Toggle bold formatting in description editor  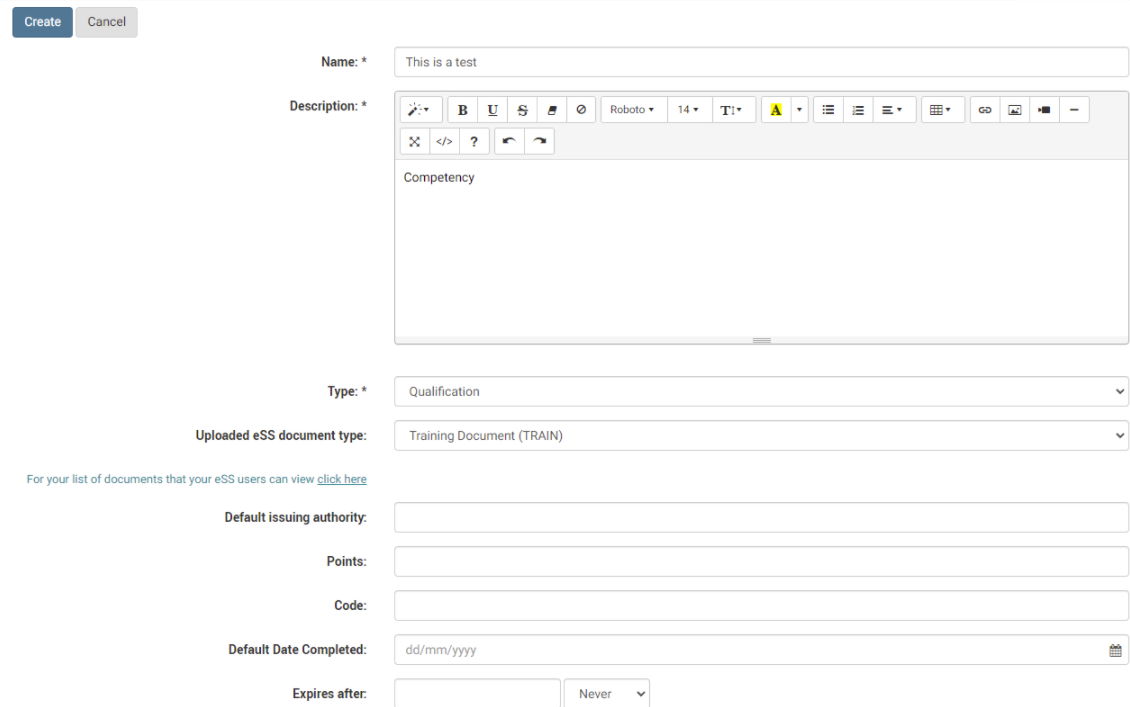pos(463,110)
